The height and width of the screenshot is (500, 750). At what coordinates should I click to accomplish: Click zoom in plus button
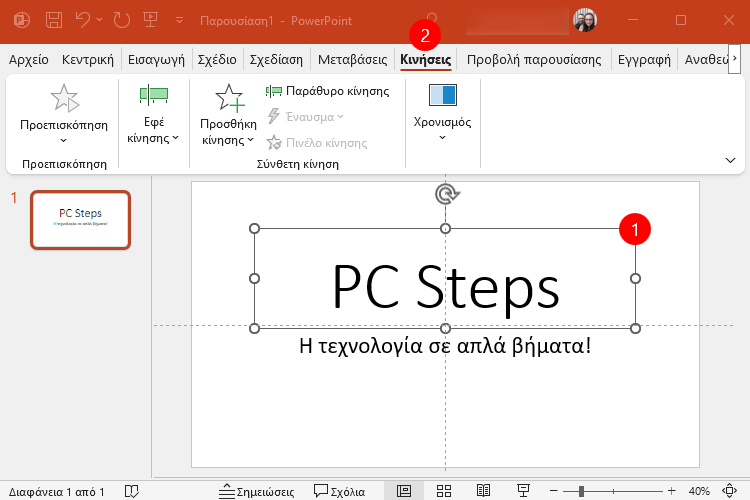(672, 491)
